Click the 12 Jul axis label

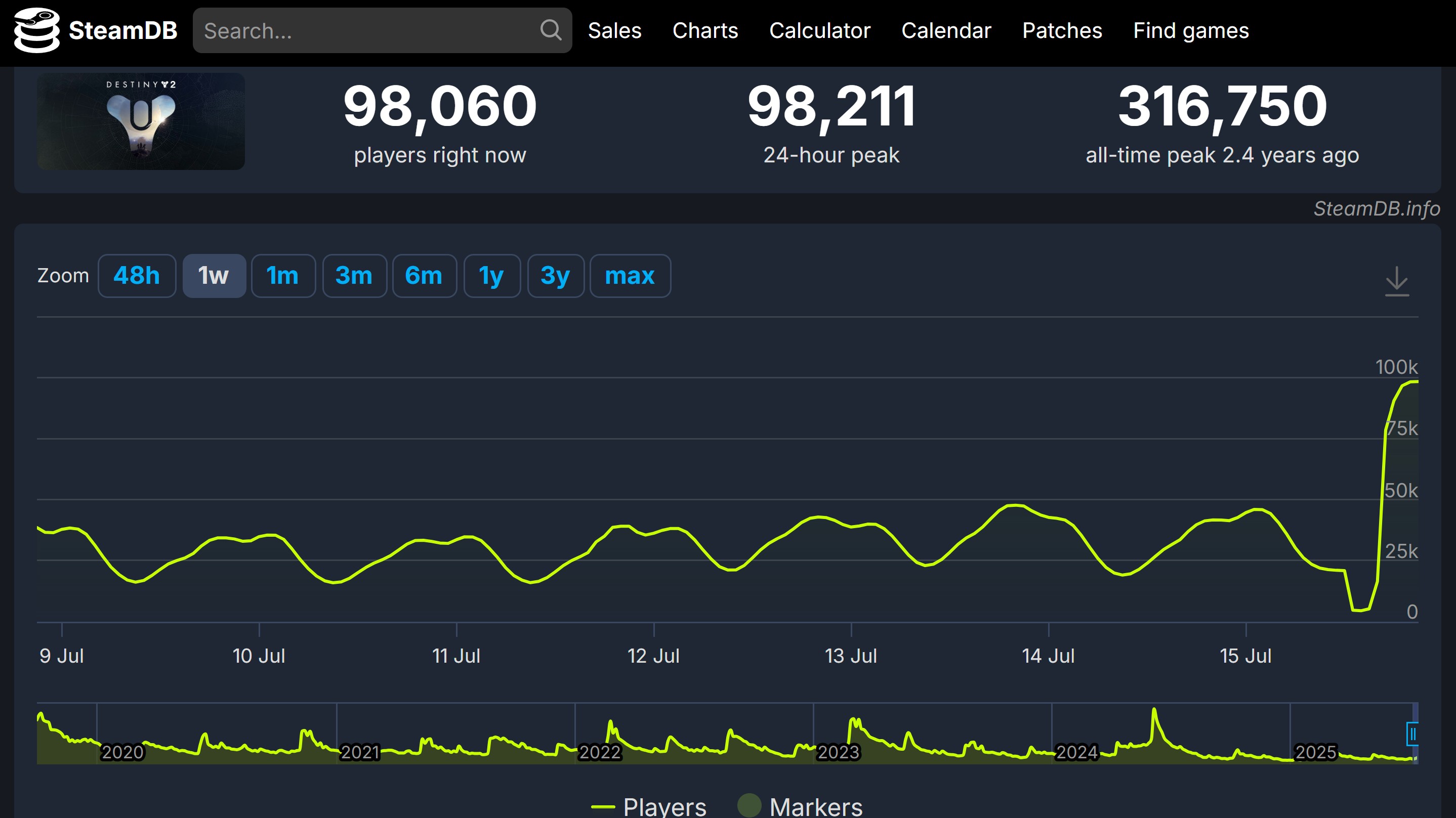point(653,656)
